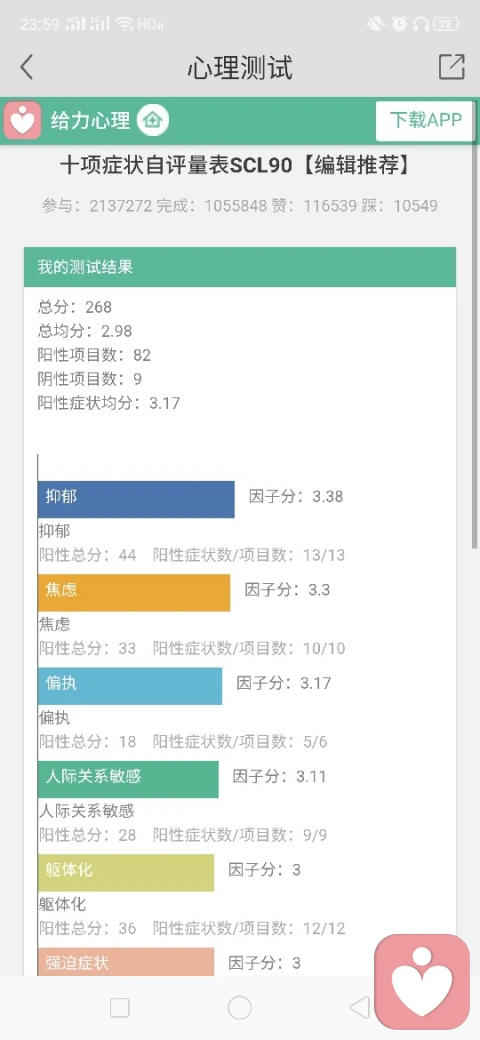Tap the Android recent apps square
The height and width of the screenshot is (1040, 480).
pos(120,1008)
